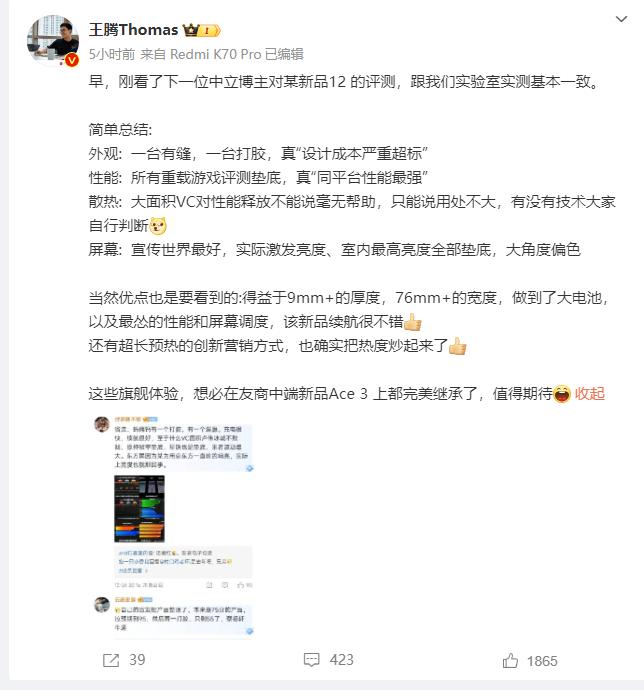Open the attached review screenshot image
Viewport: 644px width, 690px height.
coord(173,527)
